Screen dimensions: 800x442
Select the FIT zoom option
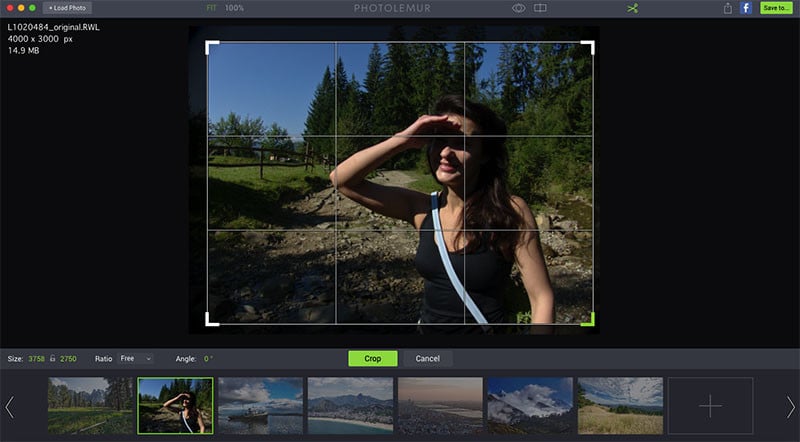(211, 8)
